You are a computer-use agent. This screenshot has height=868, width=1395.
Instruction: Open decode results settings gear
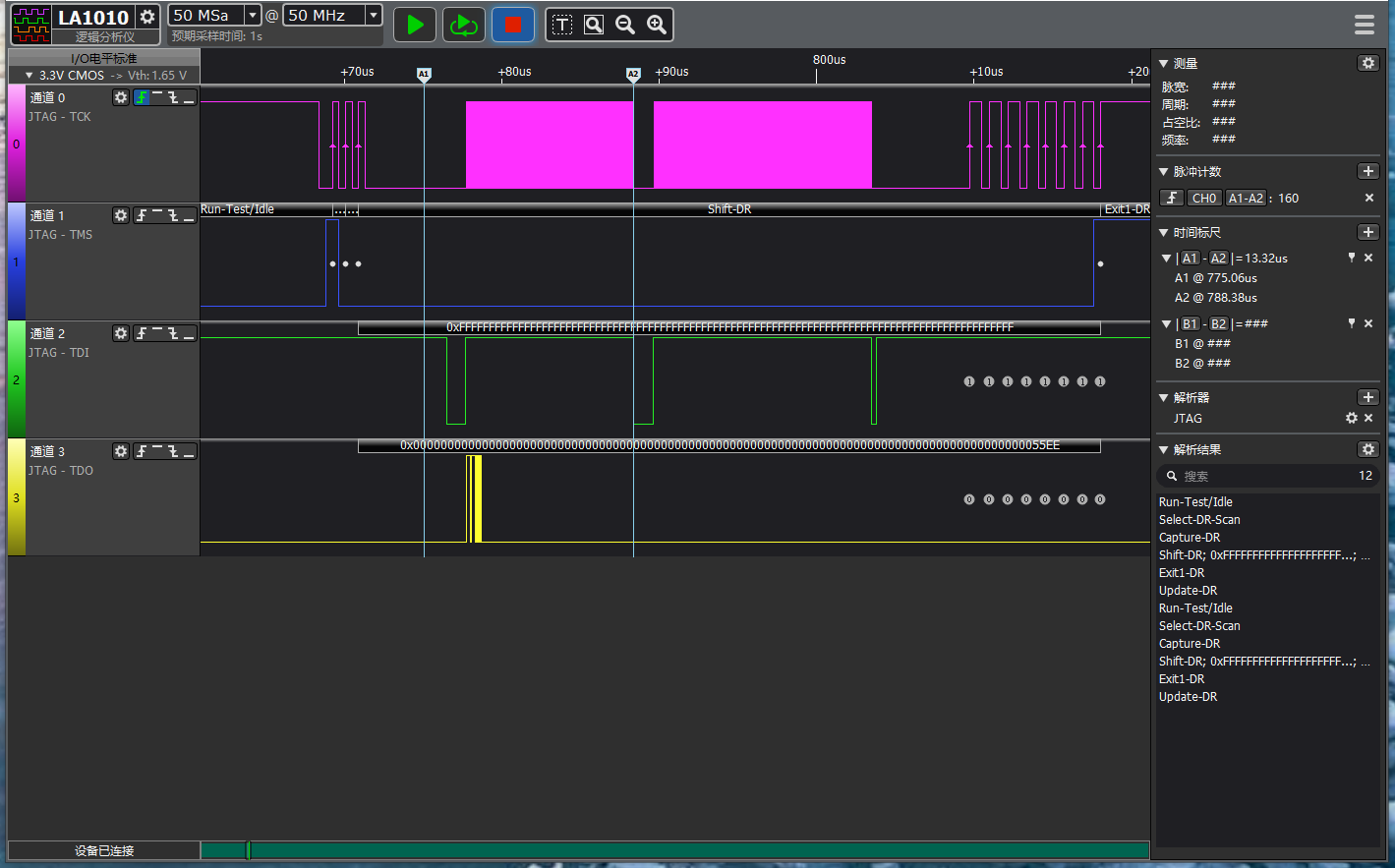tap(1367, 449)
